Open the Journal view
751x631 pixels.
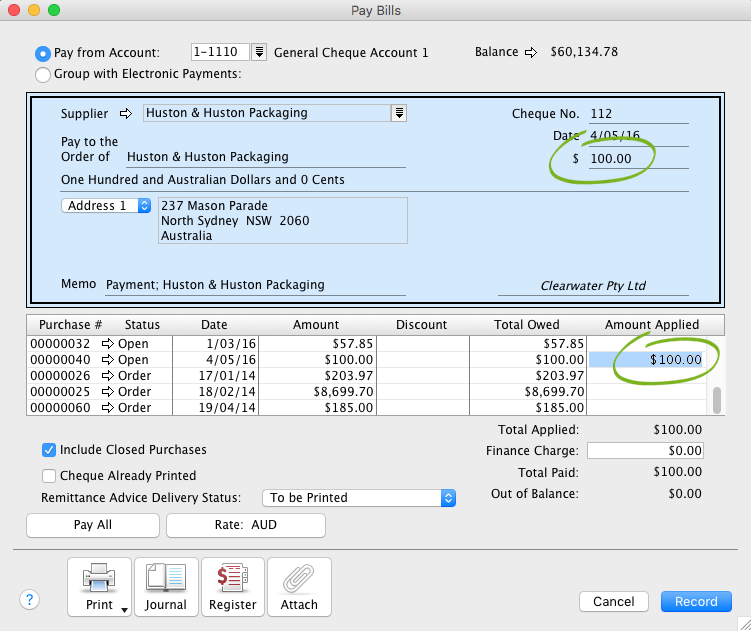pyautogui.click(x=165, y=586)
